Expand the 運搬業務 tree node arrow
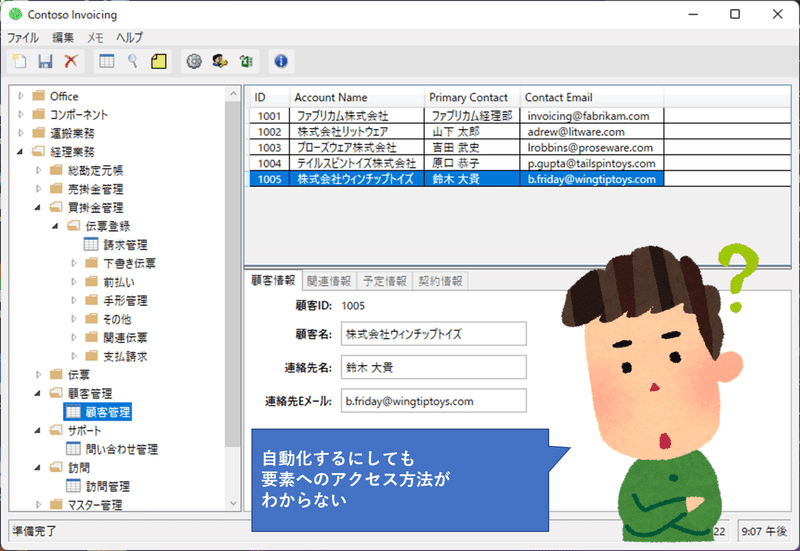This screenshot has width=800, height=551. point(21,133)
